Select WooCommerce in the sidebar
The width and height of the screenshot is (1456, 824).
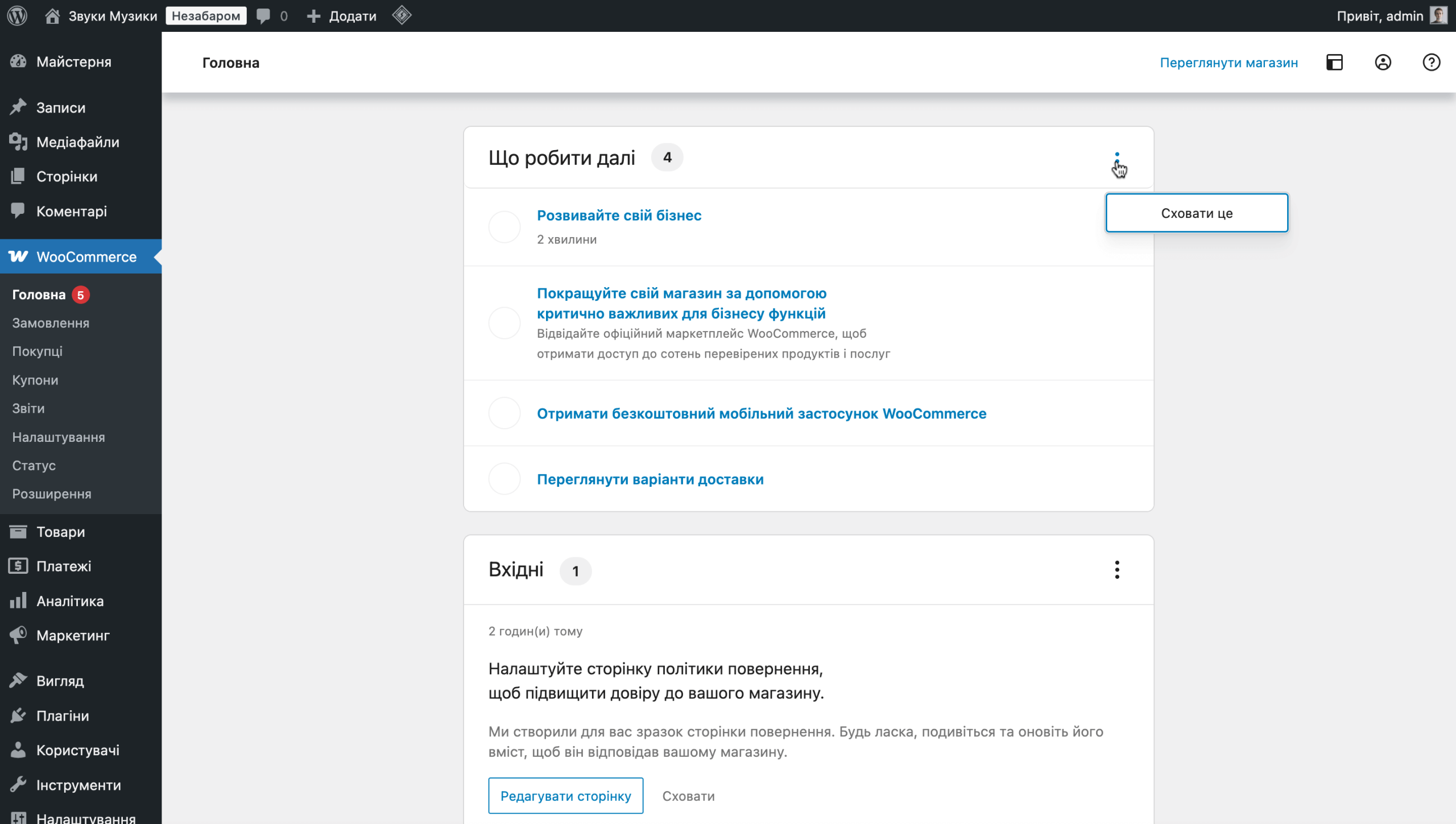click(x=81, y=256)
